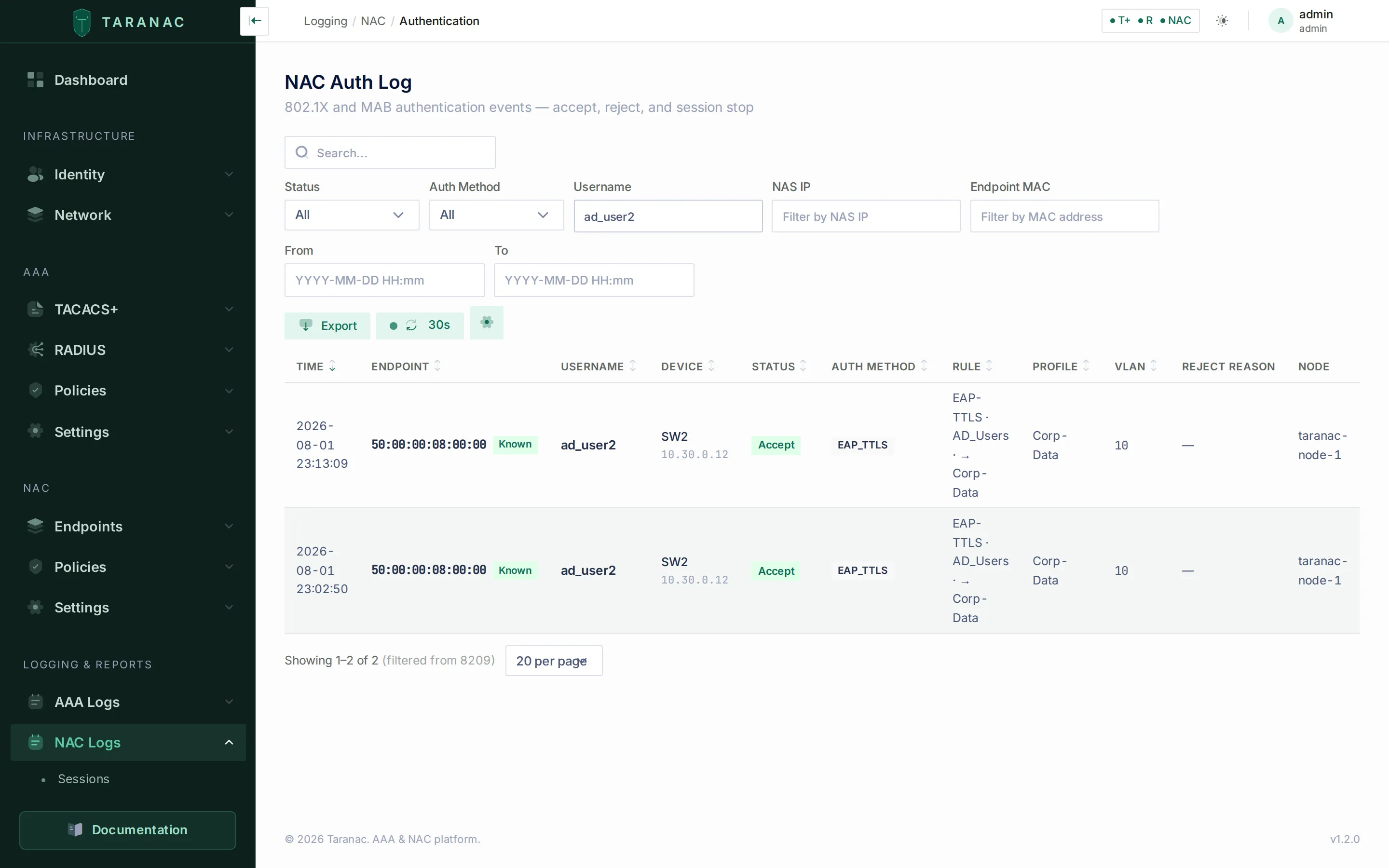Toggle the light/dark theme sun icon
Image resolution: width=1389 pixels, height=868 pixels.
point(1222,21)
